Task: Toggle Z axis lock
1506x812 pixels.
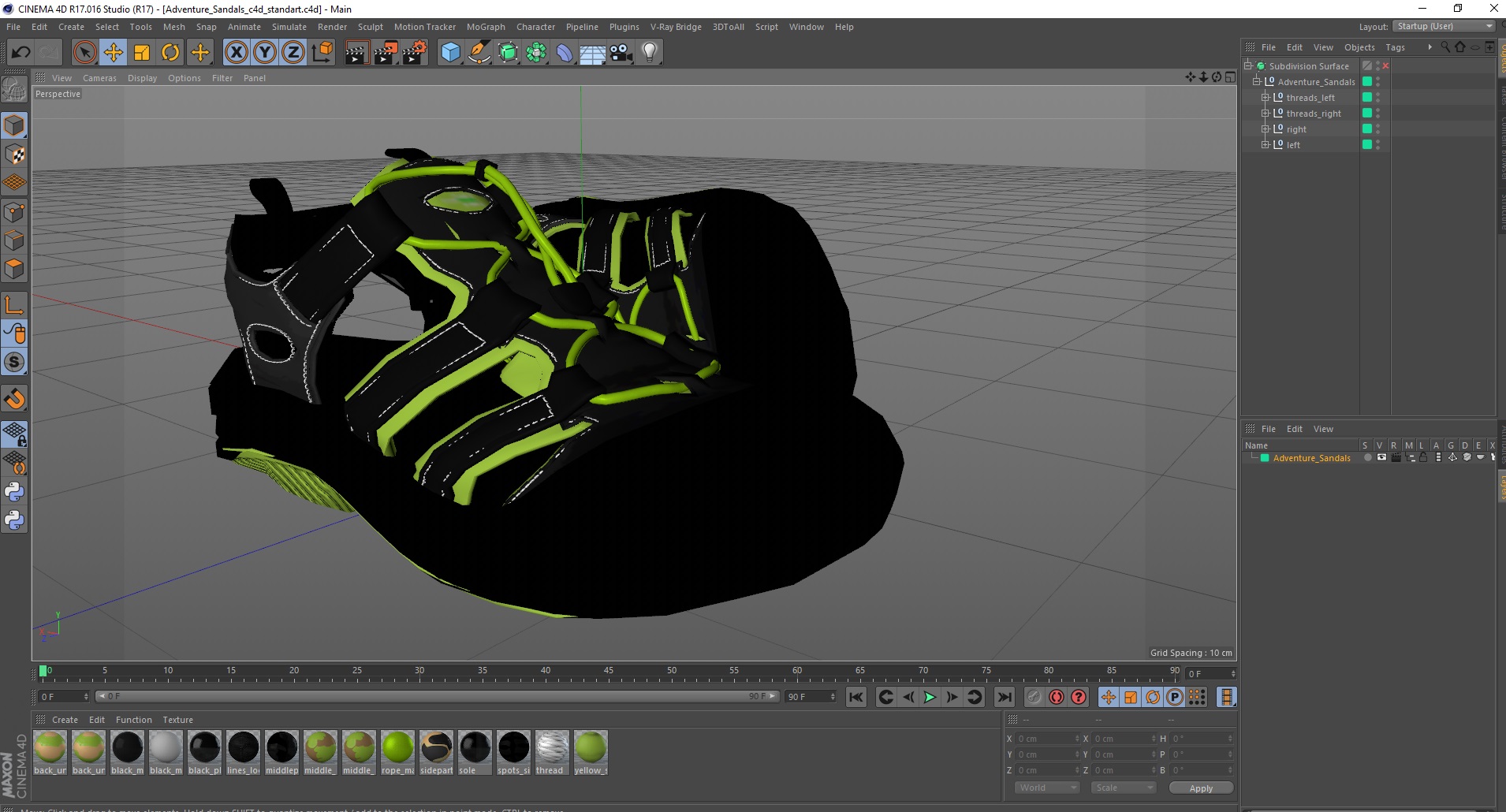Action: (x=293, y=53)
